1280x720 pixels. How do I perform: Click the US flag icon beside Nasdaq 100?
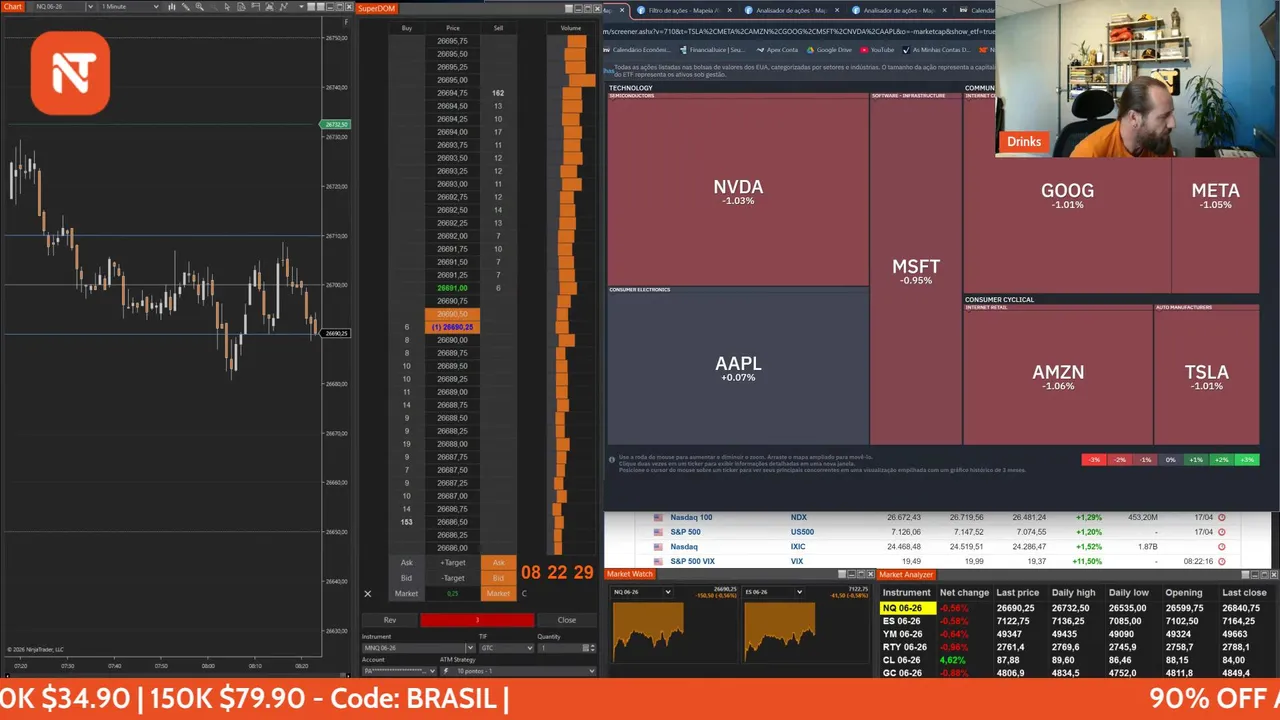(x=658, y=517)
